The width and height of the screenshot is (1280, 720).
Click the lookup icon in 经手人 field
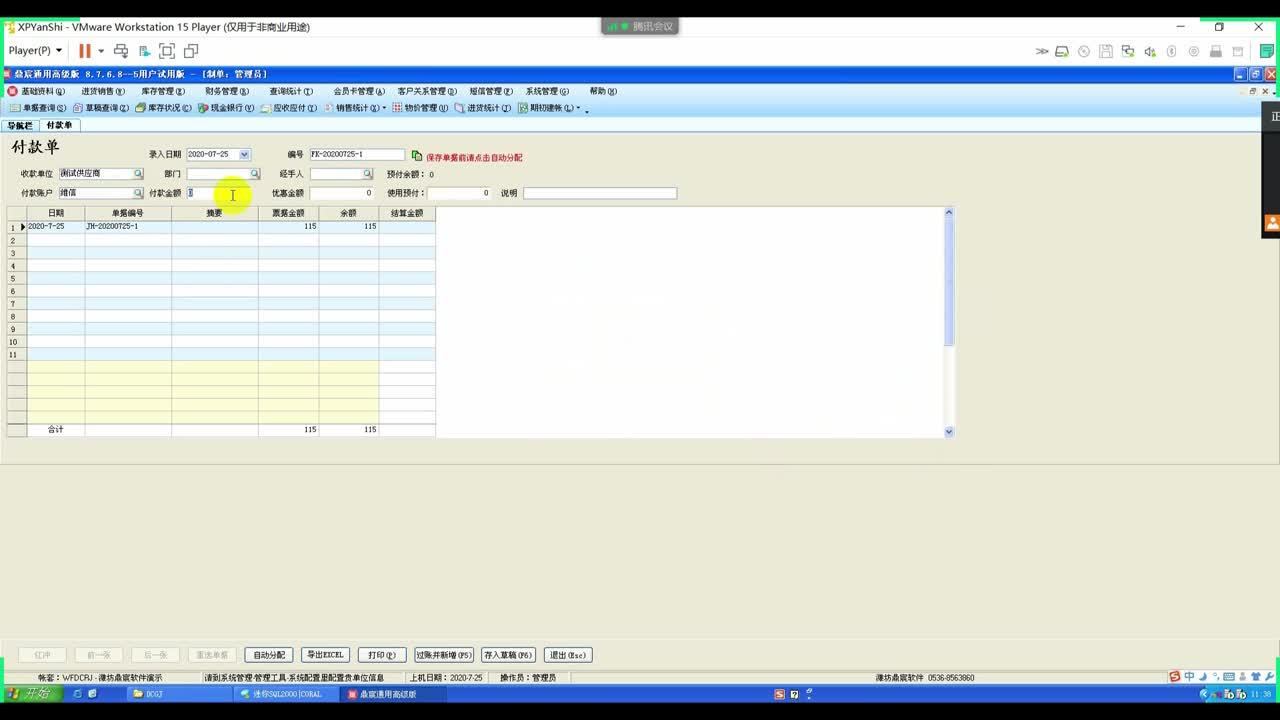tap(367, 174)
